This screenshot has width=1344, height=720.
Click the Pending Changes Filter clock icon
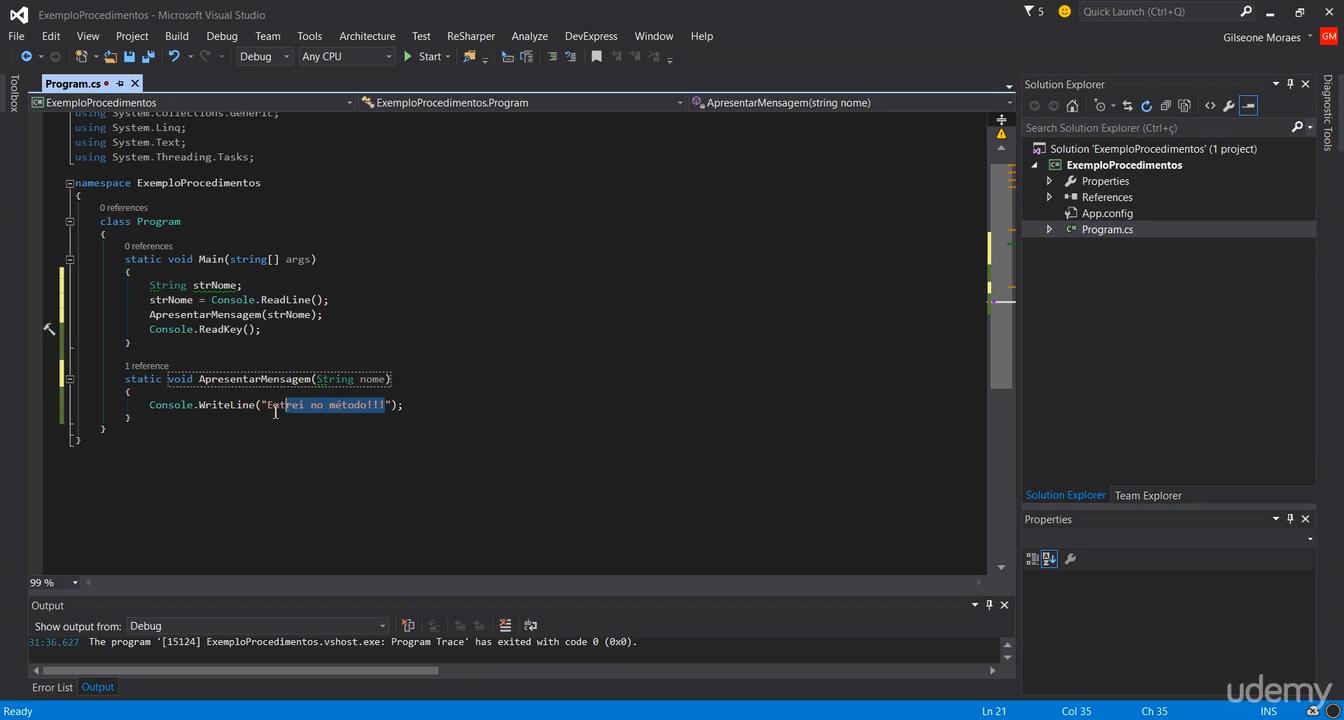[x=1100, y=106]
